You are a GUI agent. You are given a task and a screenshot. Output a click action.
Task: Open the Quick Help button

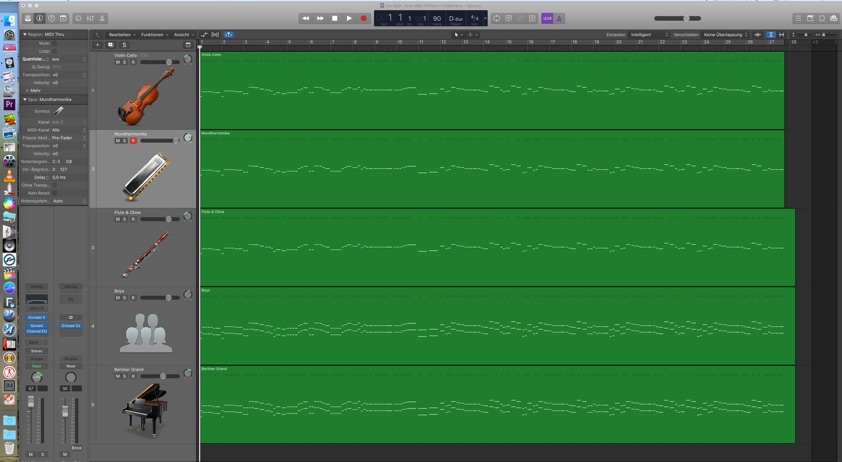point(51,18)
